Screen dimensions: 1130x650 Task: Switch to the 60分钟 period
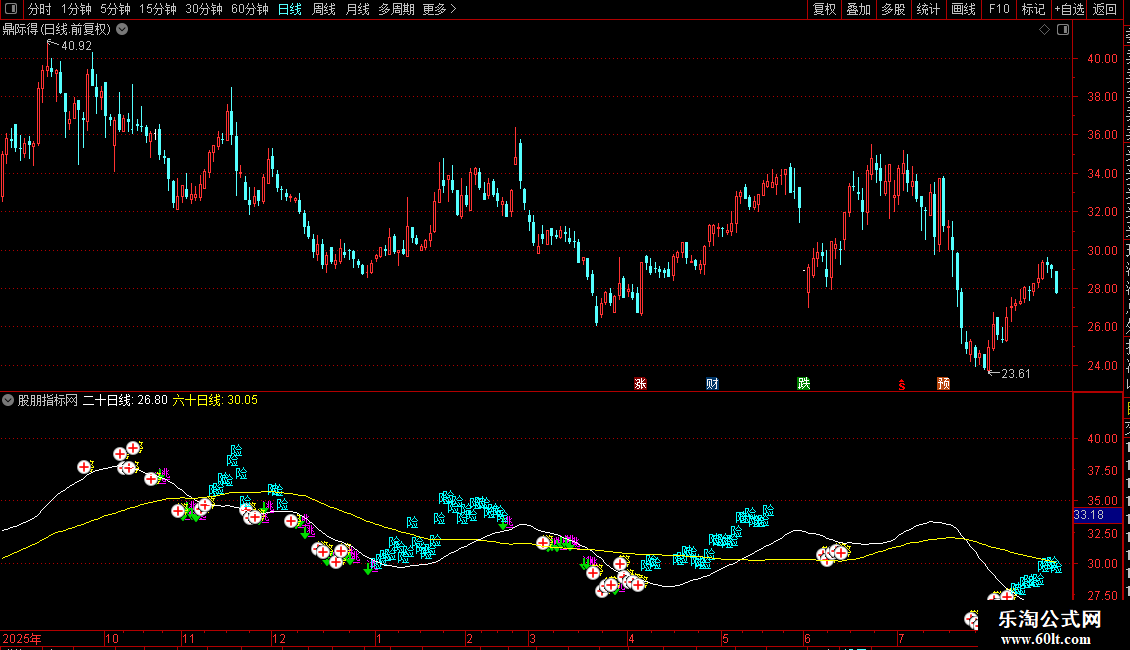click(x=249, y=9)
